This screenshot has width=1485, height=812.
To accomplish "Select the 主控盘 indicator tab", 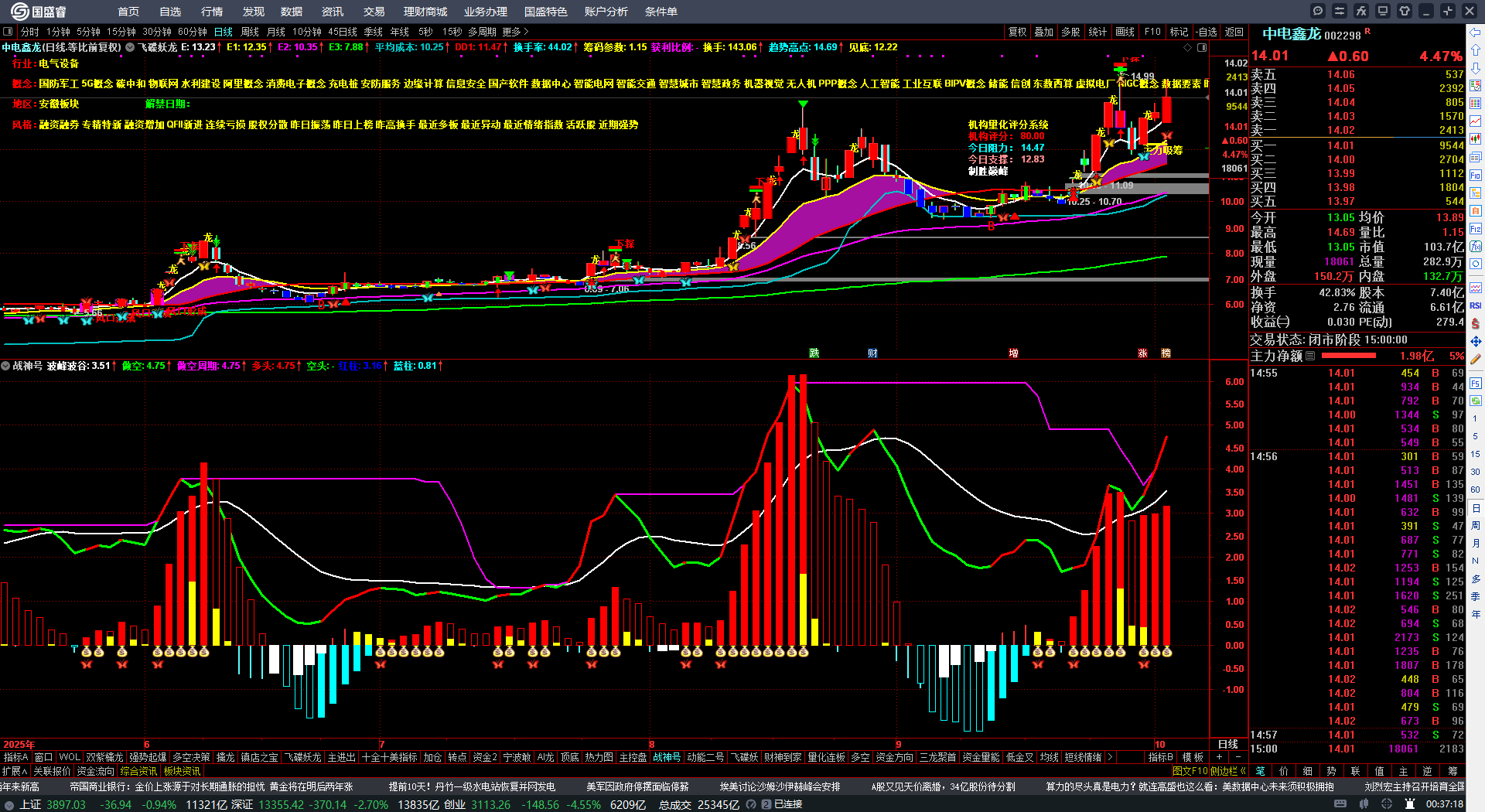I will pos(633,757).
